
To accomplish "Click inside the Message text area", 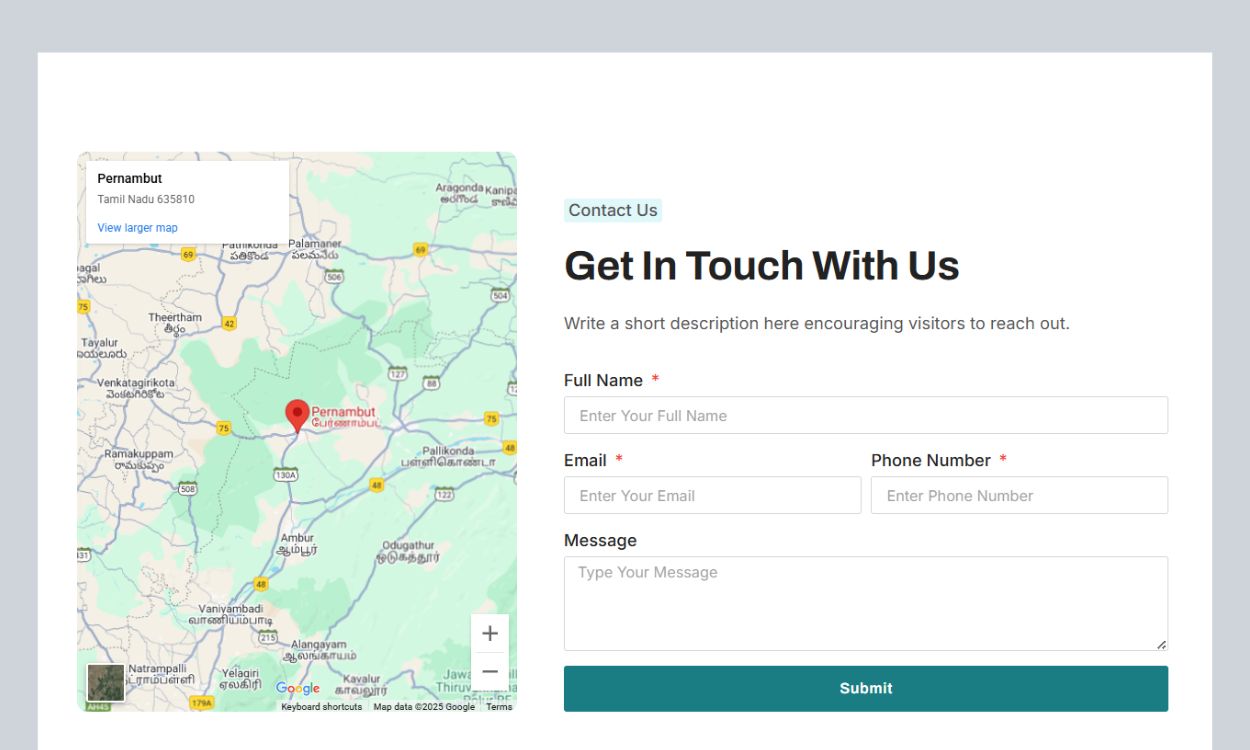I will point(865,603).
